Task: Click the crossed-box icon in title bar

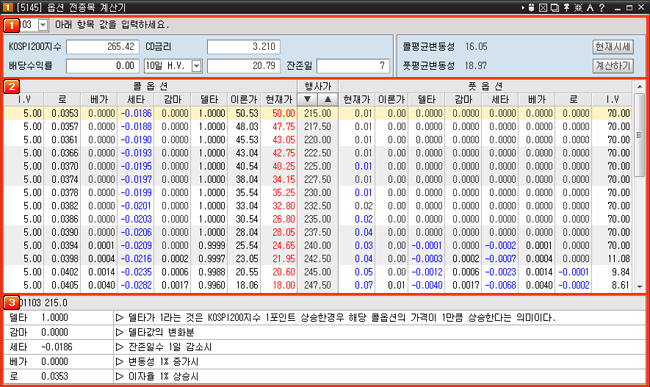Action: 543,7
